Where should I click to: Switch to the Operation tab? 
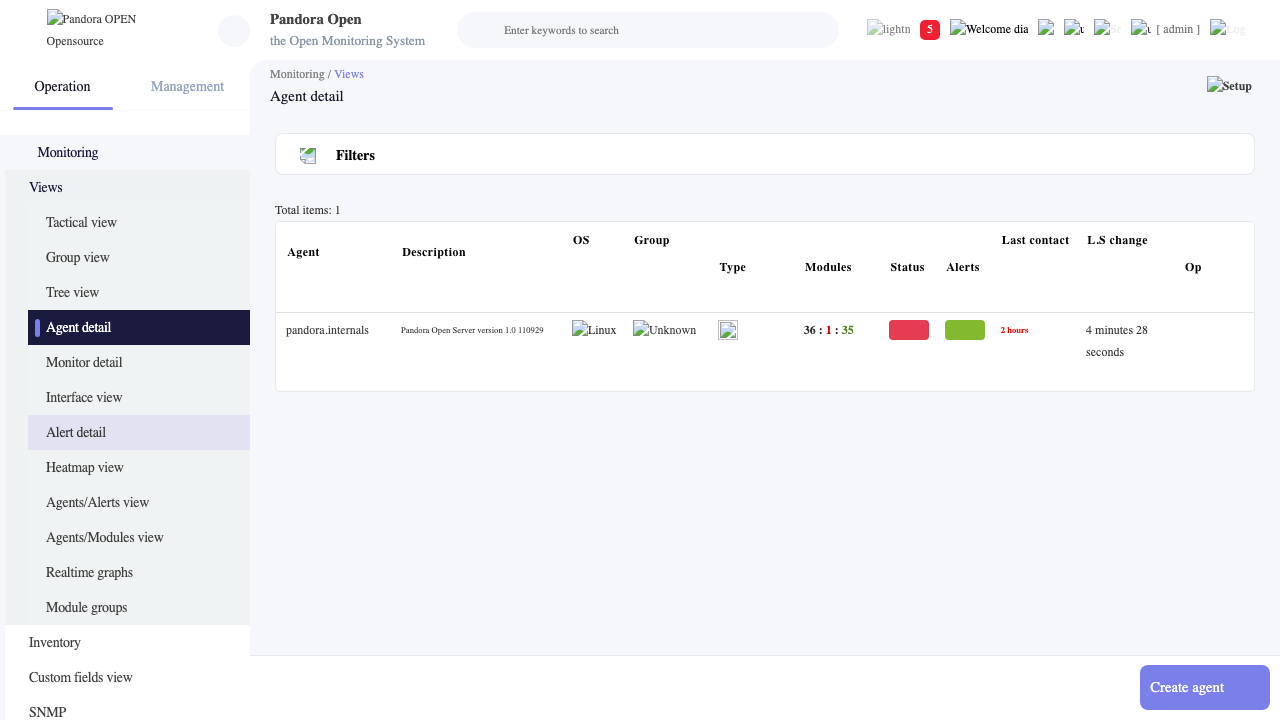(x=62, y=86)
